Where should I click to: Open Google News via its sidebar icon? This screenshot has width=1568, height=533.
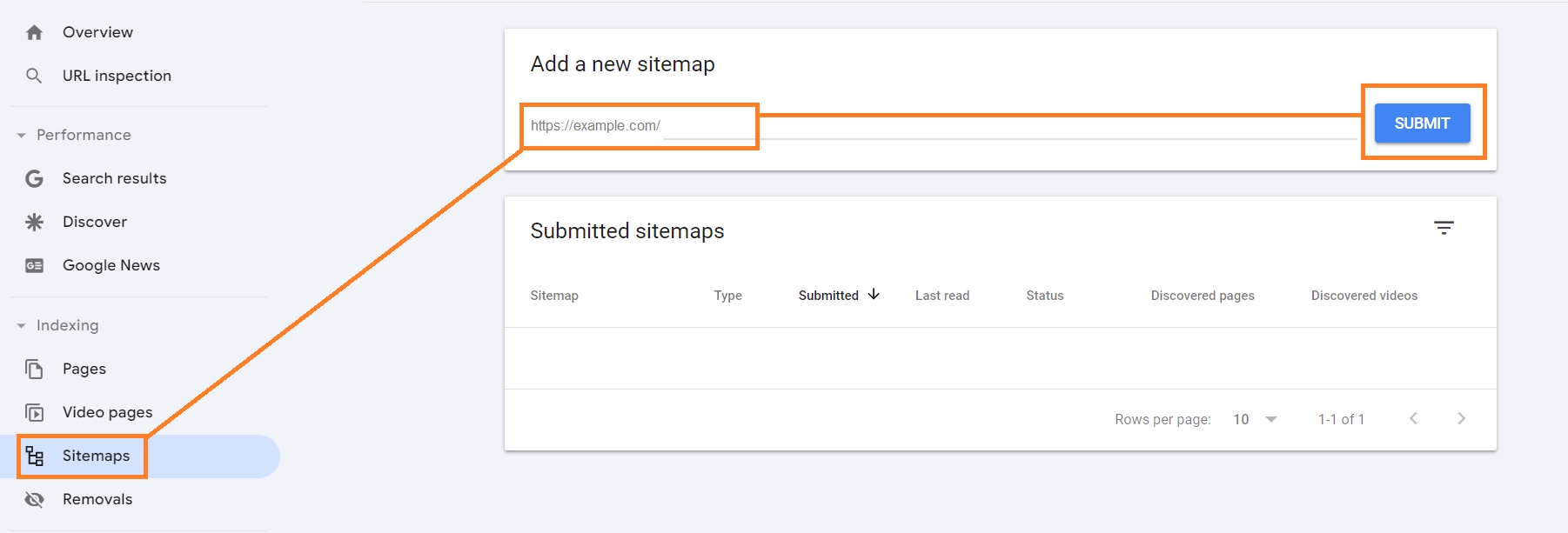35,265
